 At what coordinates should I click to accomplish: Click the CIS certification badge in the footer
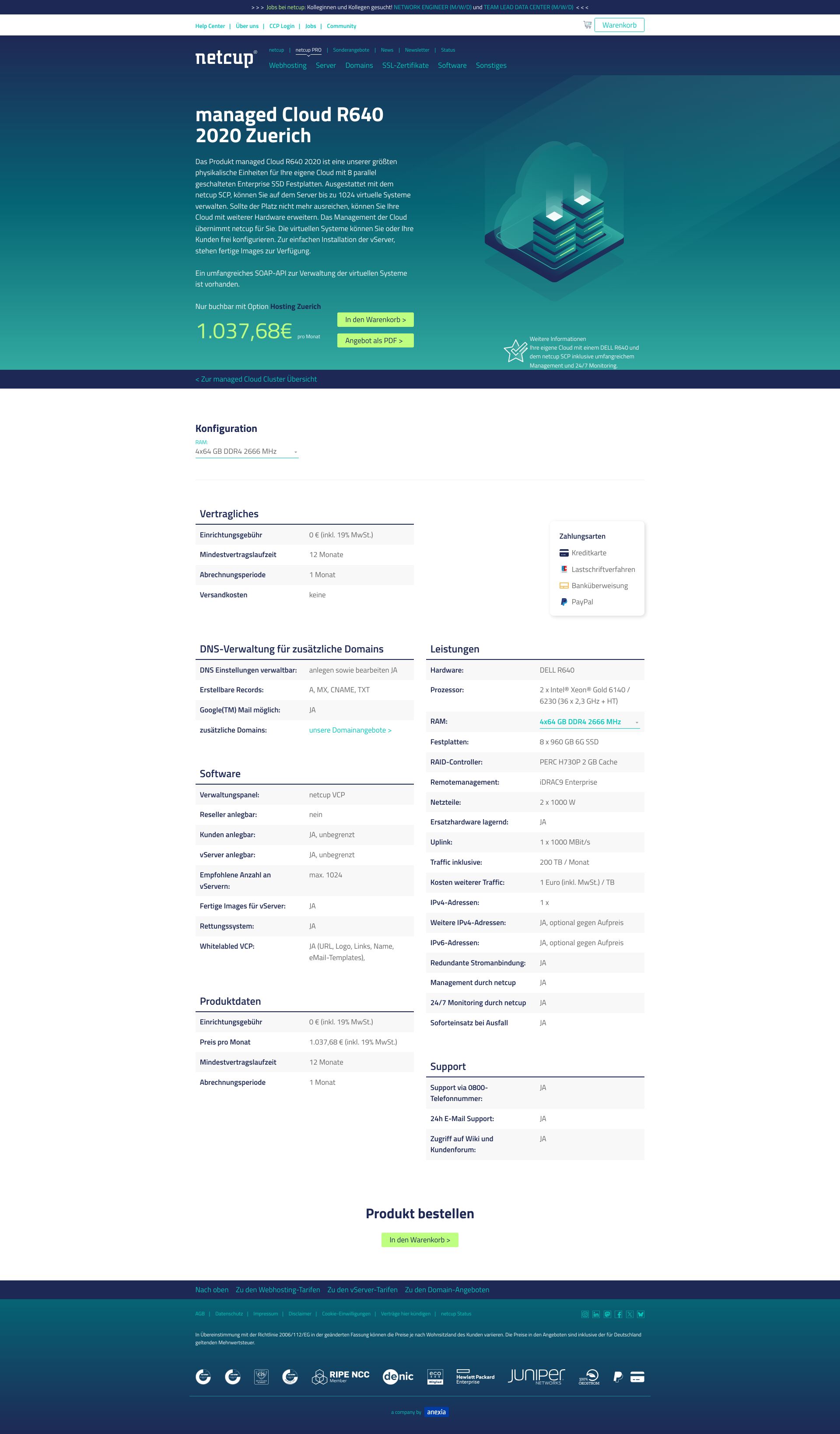click(x=261, y=1377)
